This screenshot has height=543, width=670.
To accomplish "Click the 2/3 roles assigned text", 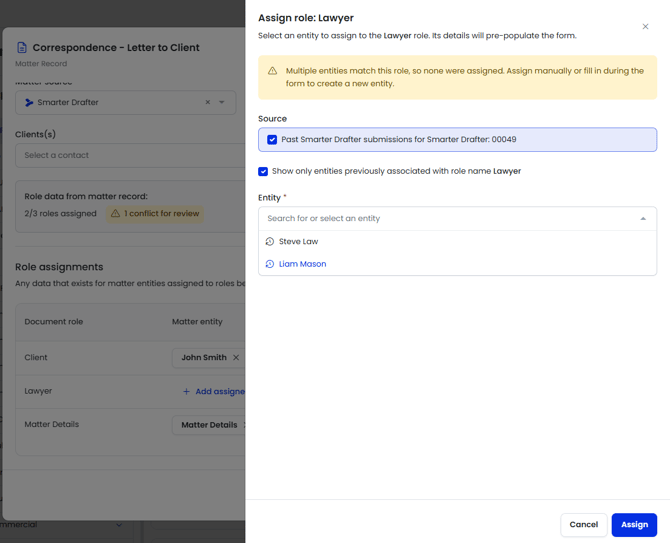I will pos(60,214).
